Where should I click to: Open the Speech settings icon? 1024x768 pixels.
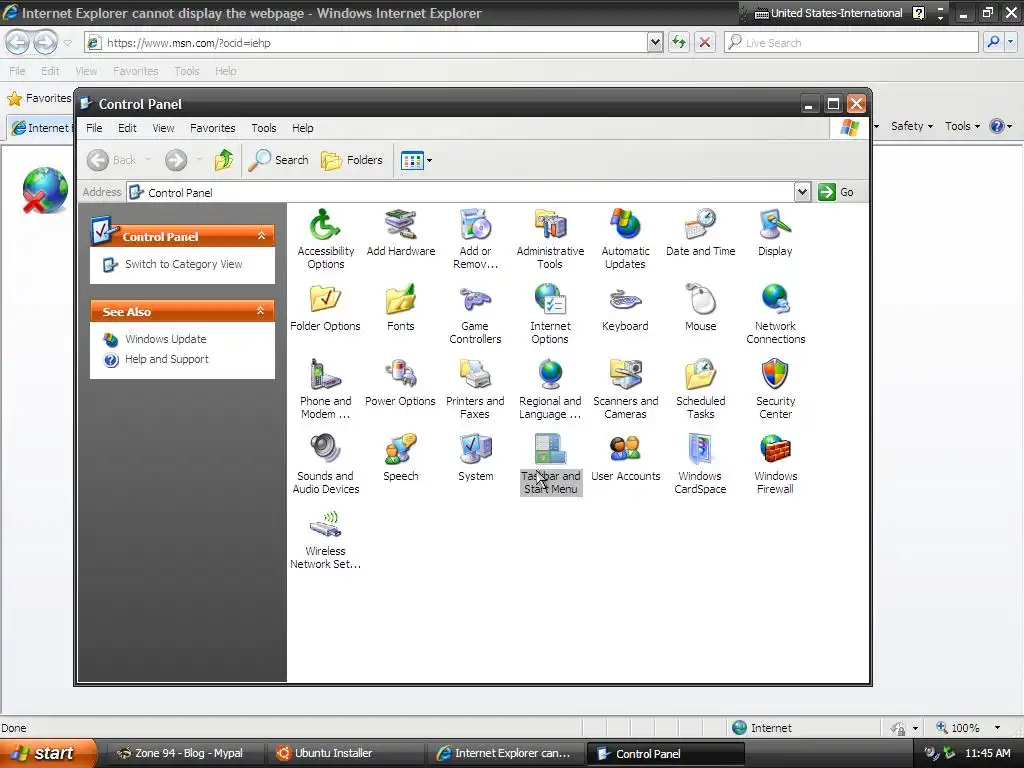click(x=400, y=458)
